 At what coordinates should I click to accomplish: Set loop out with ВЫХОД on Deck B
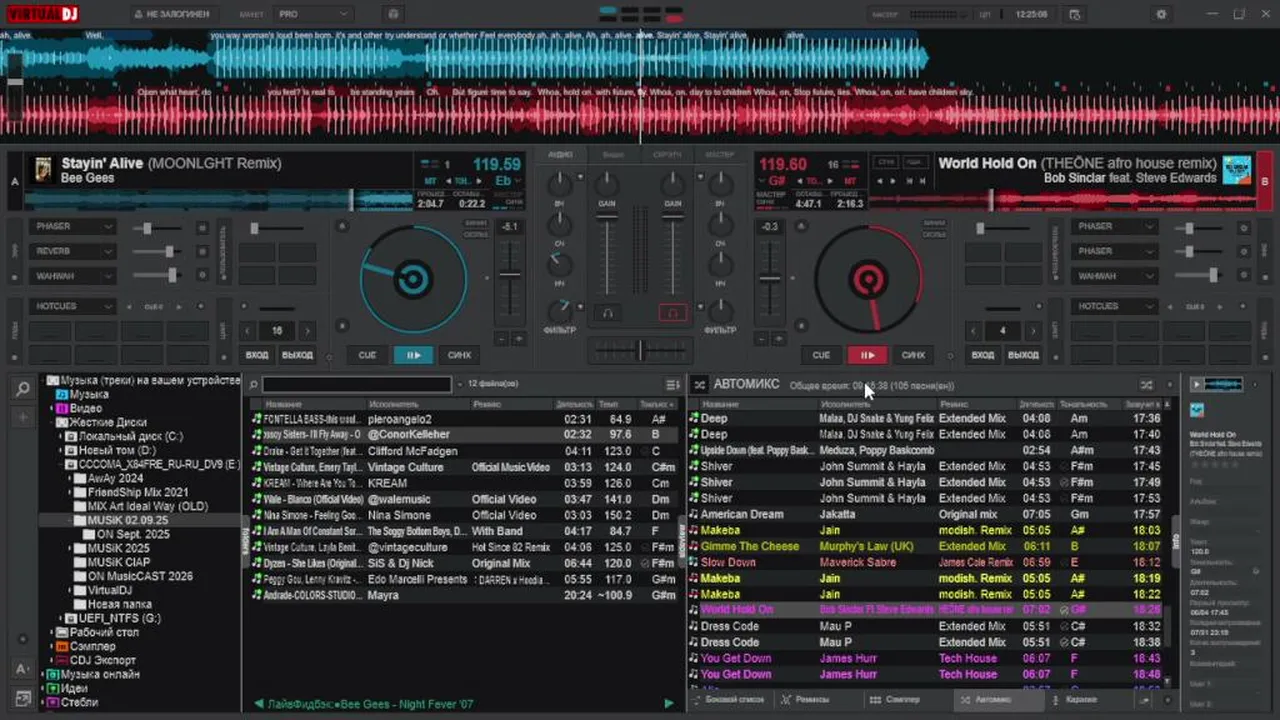coord(1023,355)
